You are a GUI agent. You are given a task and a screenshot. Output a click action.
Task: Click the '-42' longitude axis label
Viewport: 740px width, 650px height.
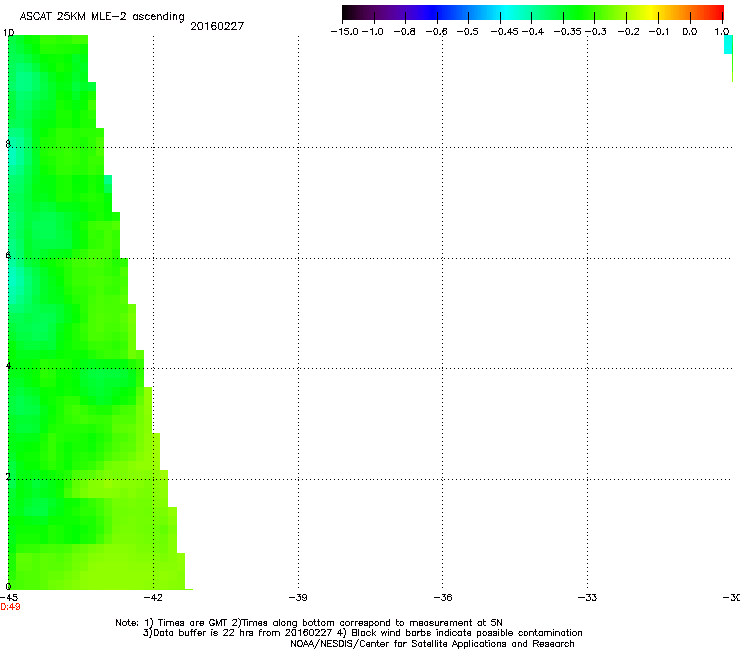point(153,598)
